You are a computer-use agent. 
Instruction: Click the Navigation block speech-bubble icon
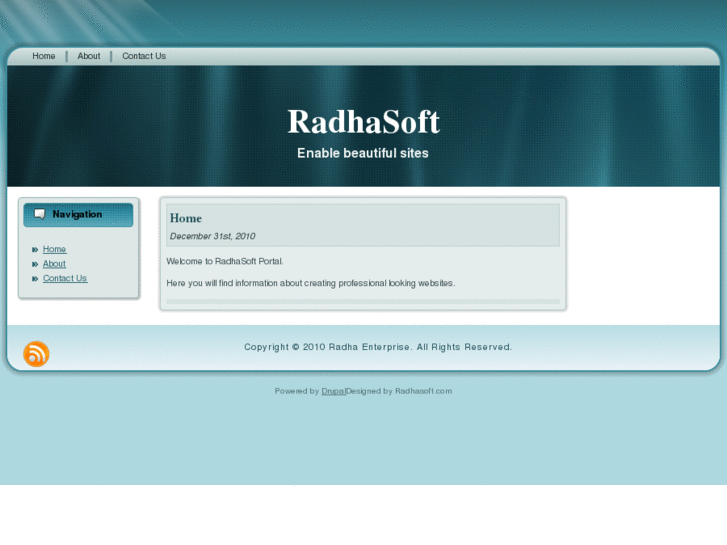click(x=40, y=214)
